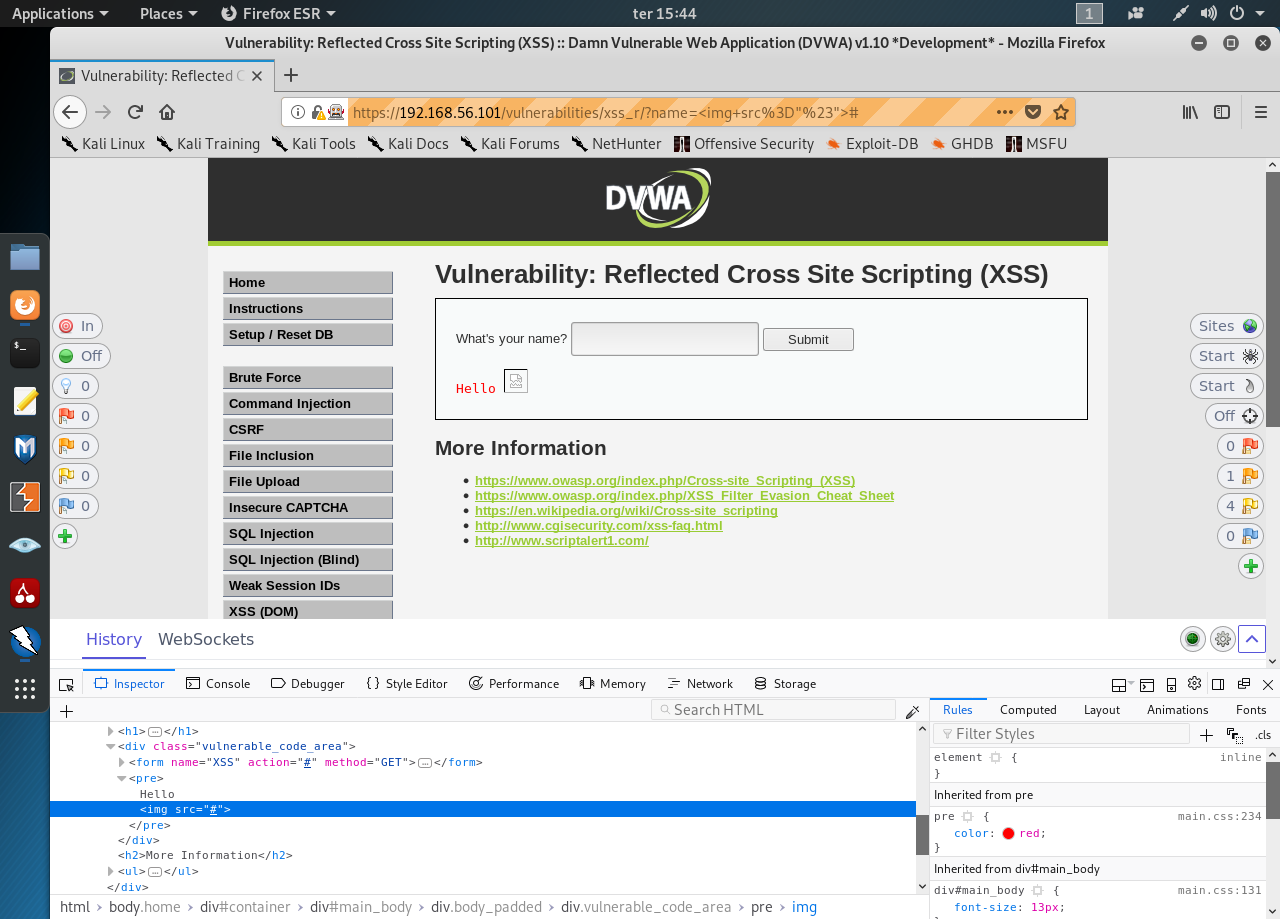Open the Command Injection page
The height and width of the screenshot is (919, 1280).
308,404
